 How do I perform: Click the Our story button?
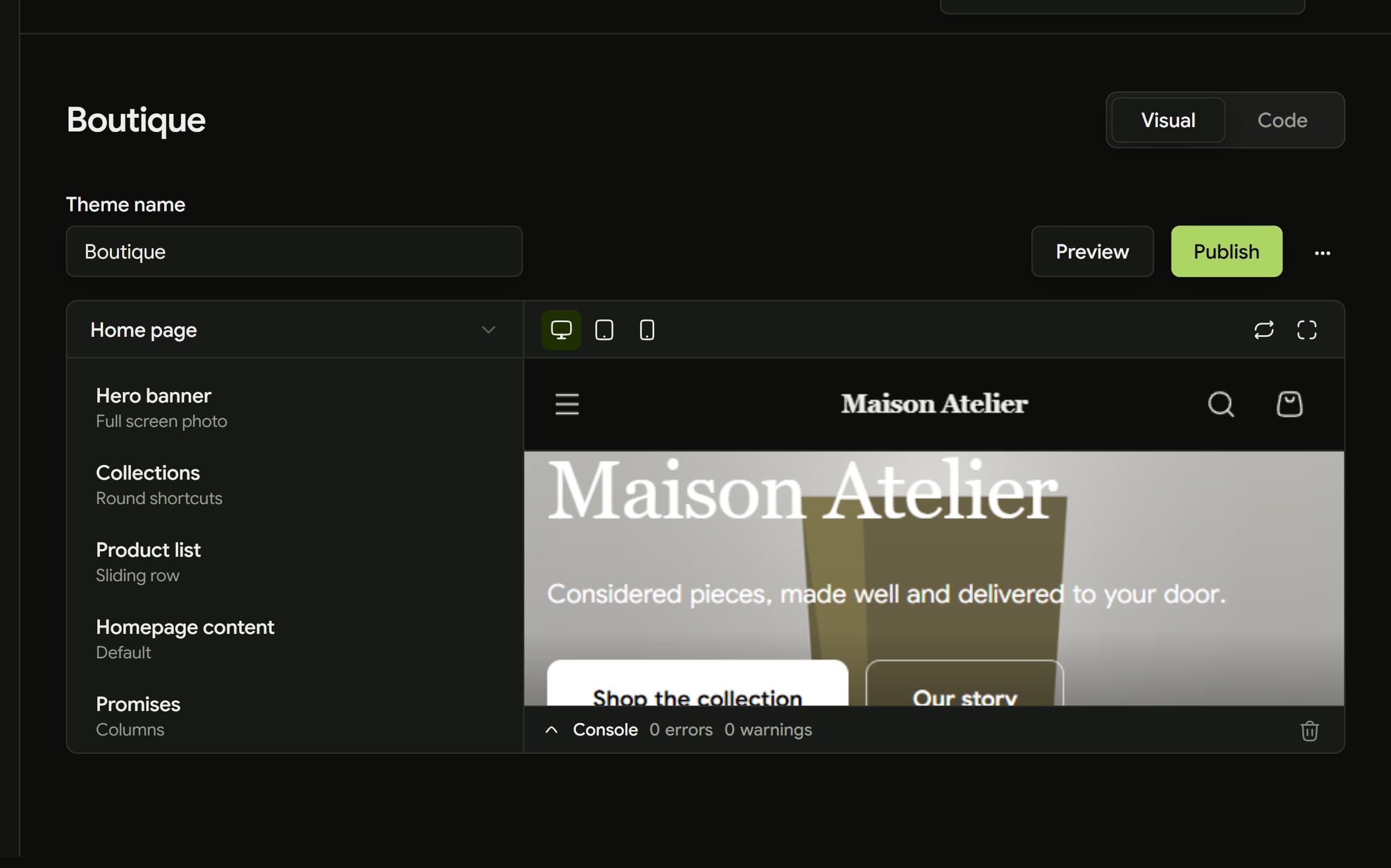(x=964, y=683)
